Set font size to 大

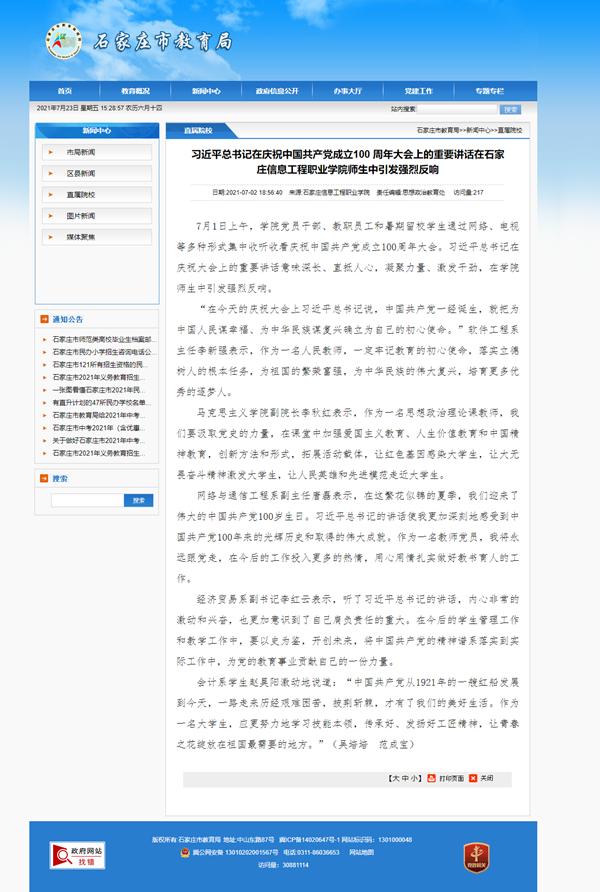click(x=396, y=777)
